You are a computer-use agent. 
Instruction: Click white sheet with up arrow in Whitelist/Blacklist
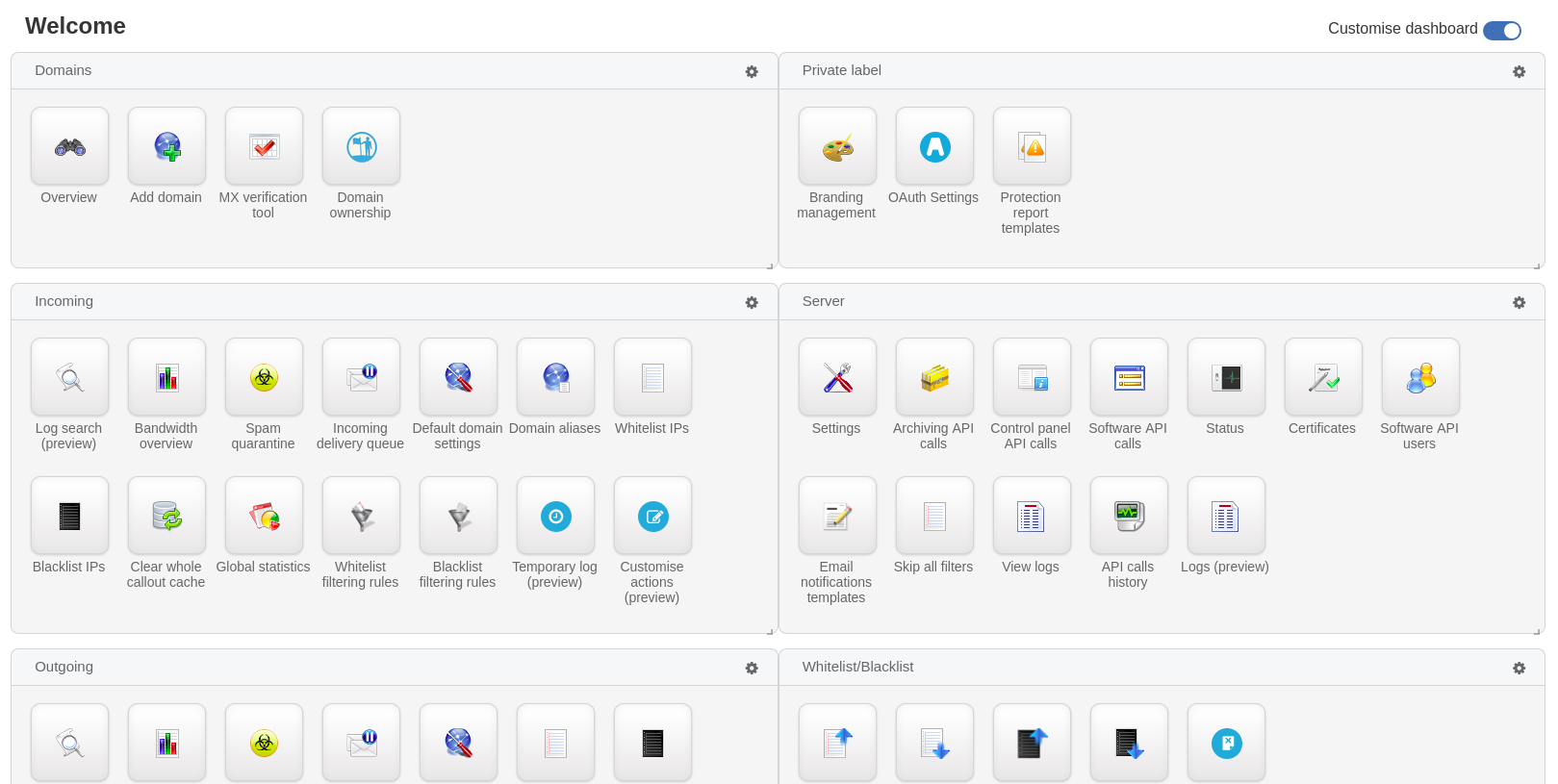click(837, 743)
